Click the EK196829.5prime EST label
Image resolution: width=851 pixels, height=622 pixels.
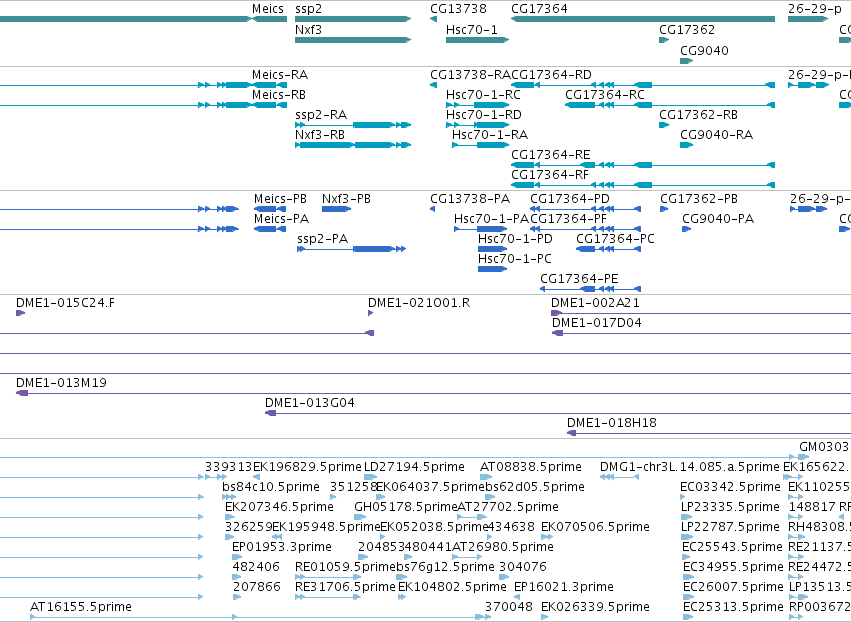[307, 467]
